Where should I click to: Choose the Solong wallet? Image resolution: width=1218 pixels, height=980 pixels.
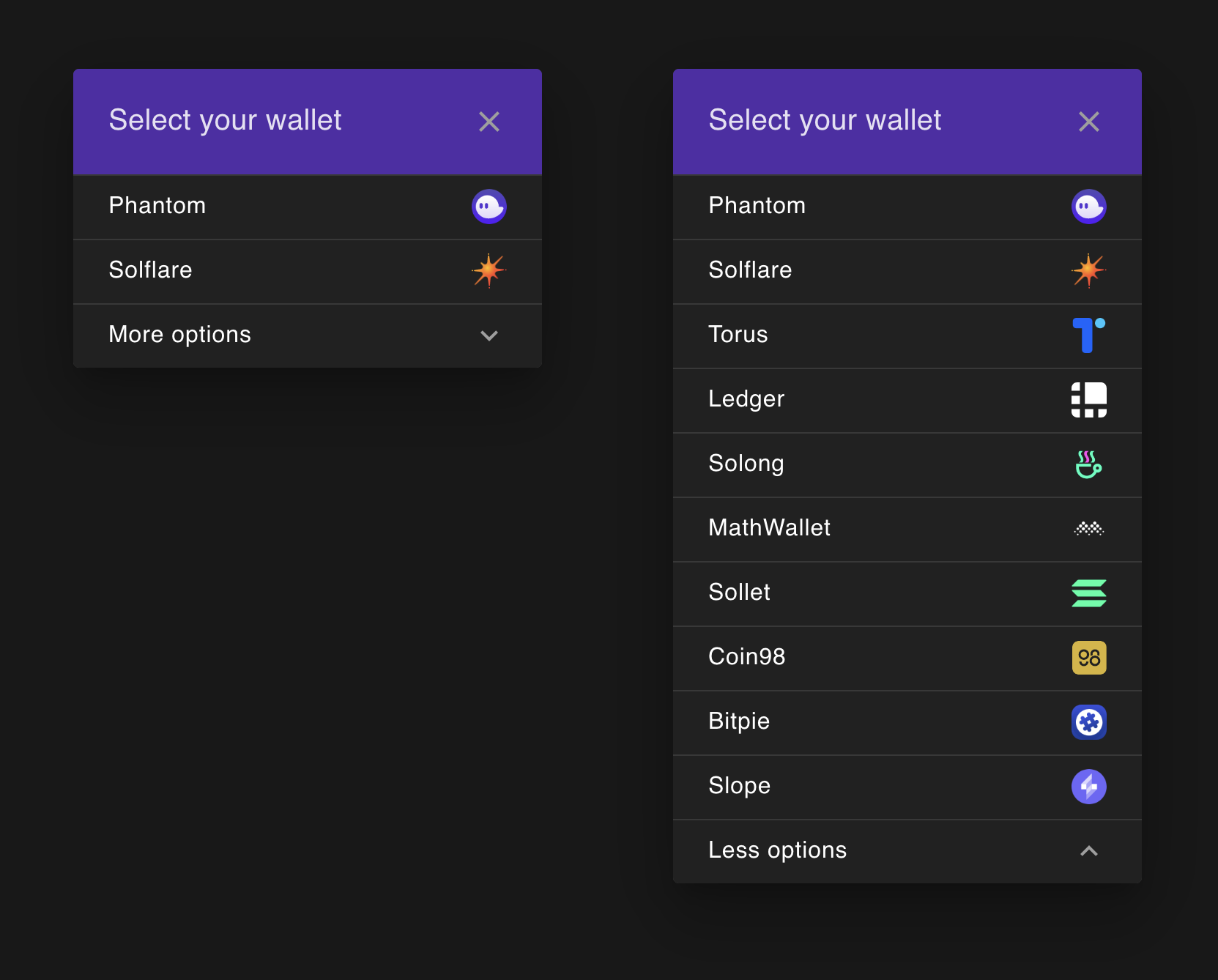(907, 465)
